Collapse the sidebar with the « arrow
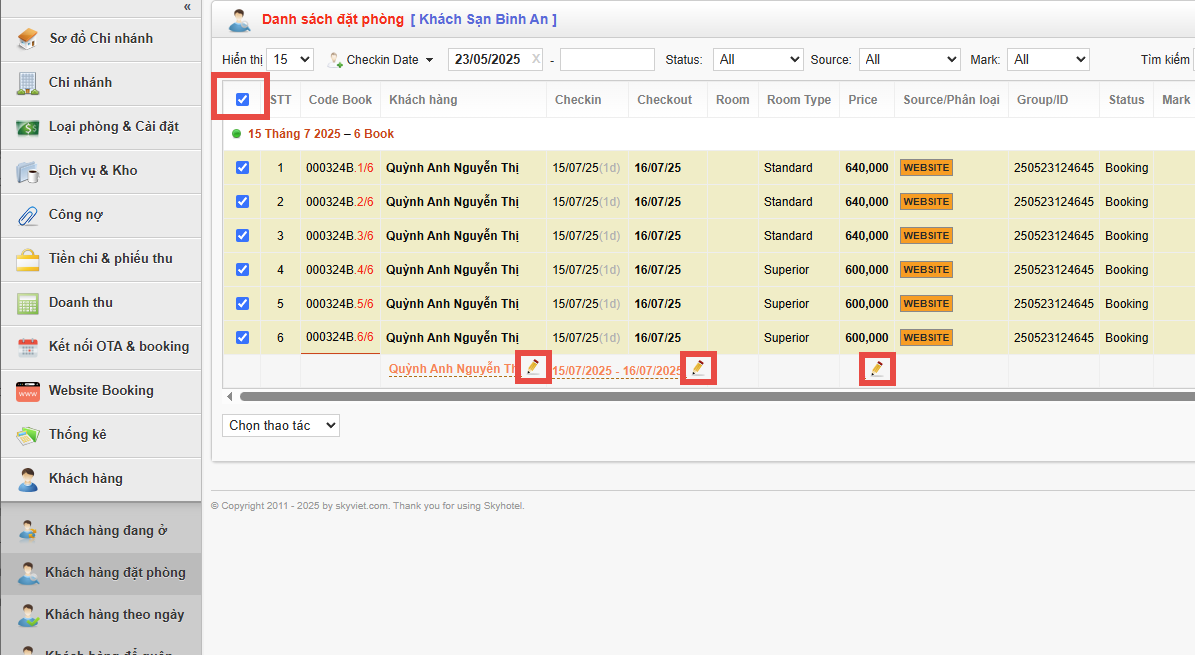Image resolution: width=1195 pixels, height=655 pixels. click(x=186, y=7)
